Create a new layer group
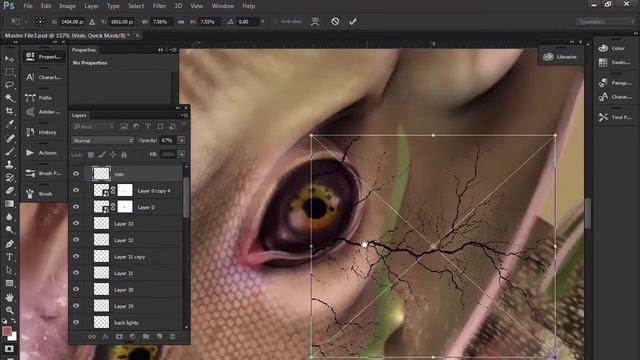640x360 pixels. click(146, 337)
